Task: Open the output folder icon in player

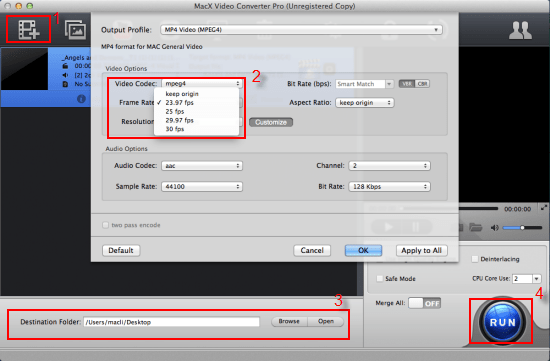Action: (x=475, y=227)
